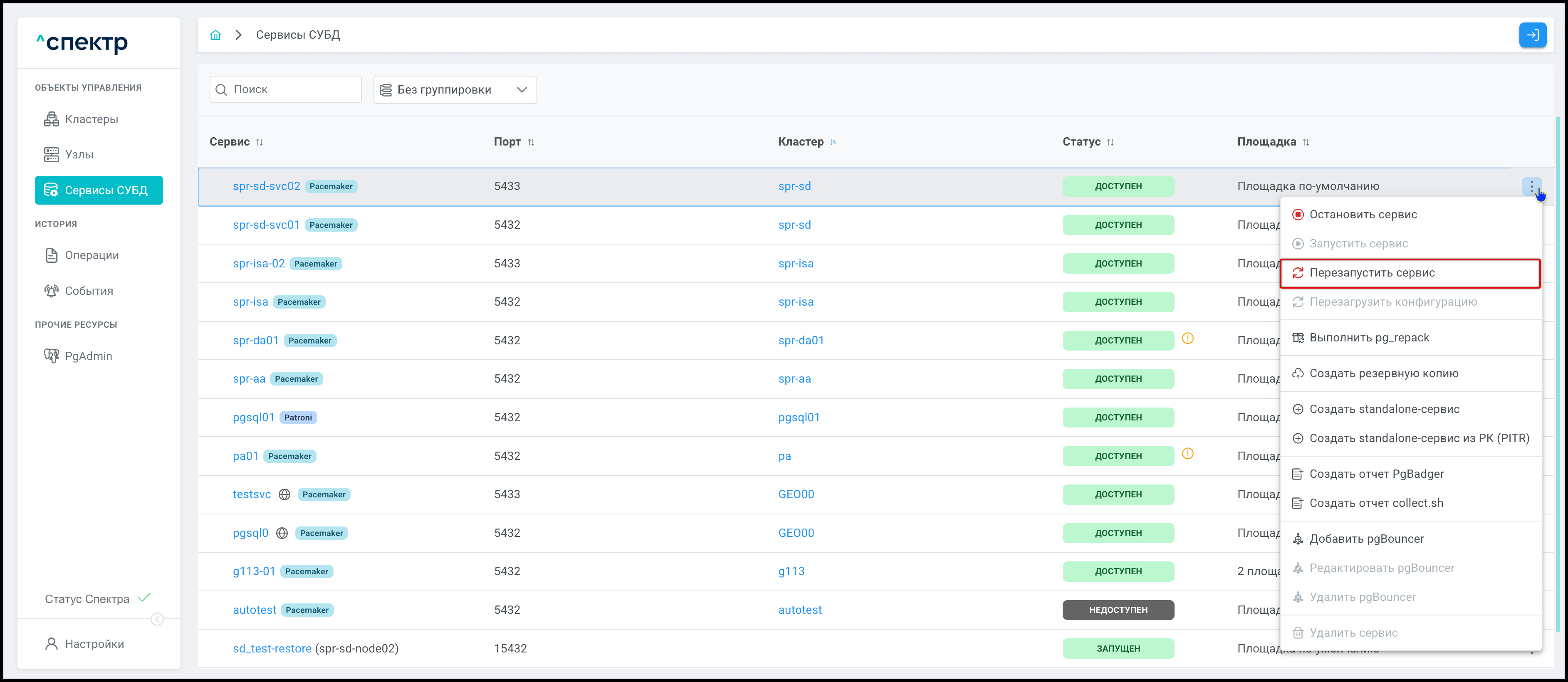Sort by Площадка column arrows
Image resolution: width=1568 pixels, height=682 pixels.
pos(1306,142)
